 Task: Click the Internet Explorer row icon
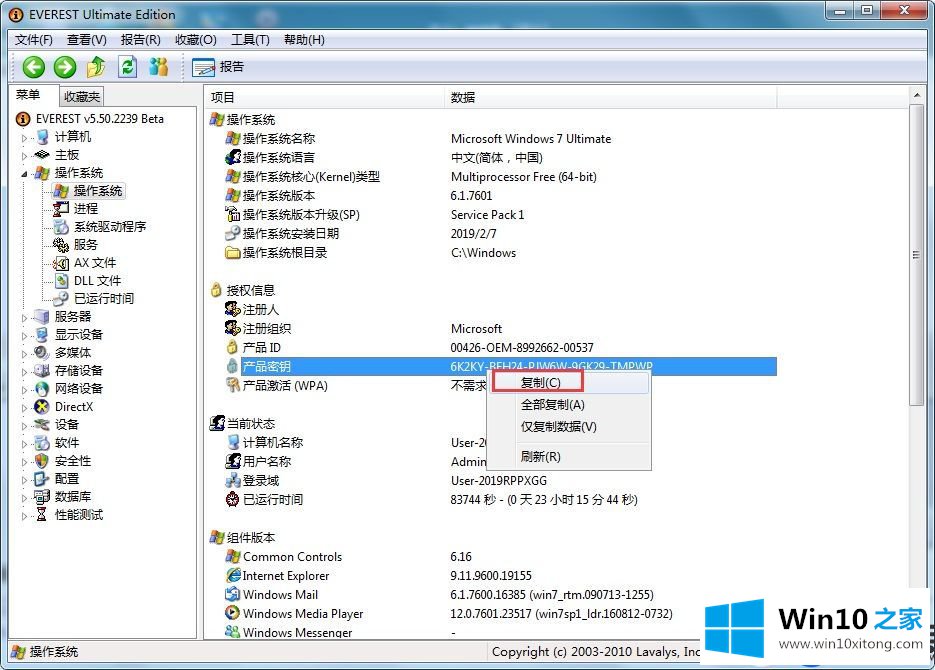(233, 575)
